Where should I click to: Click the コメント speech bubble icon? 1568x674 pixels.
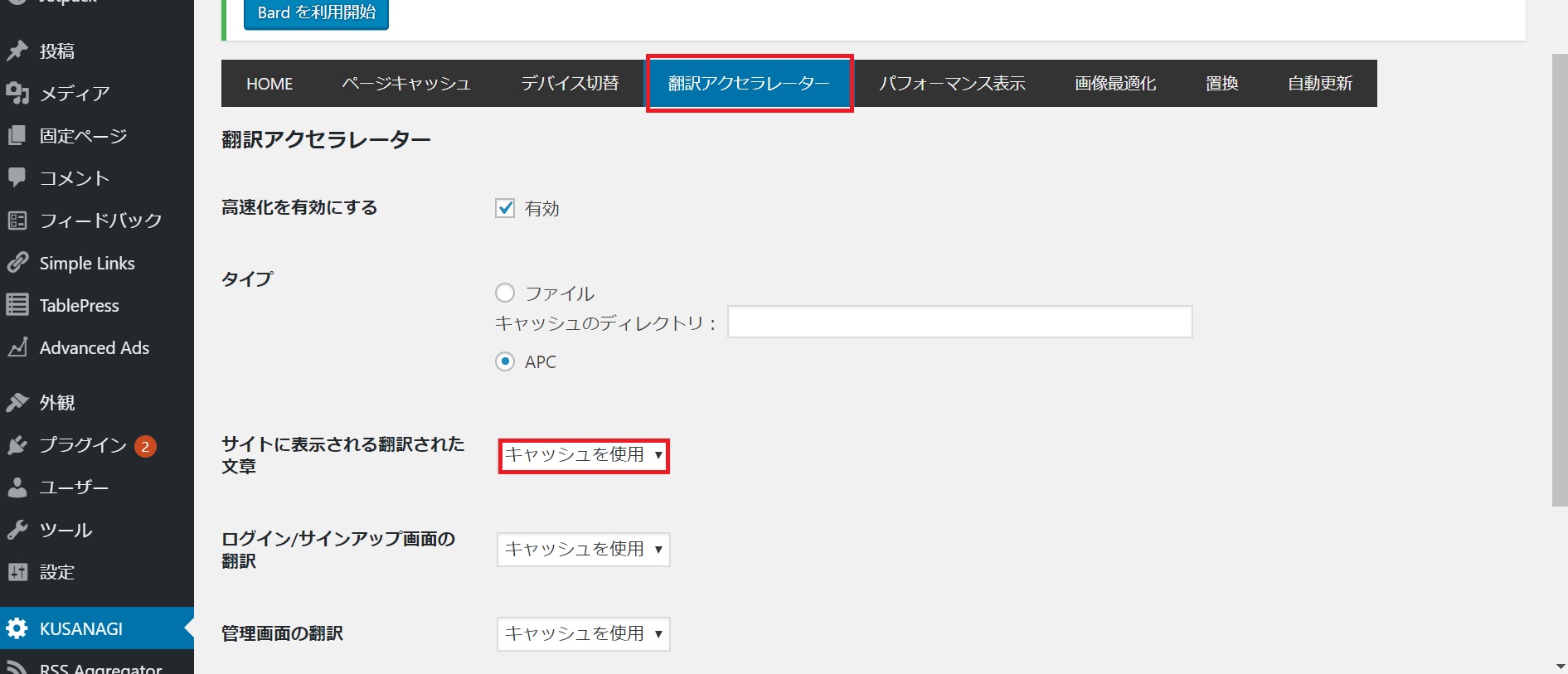[x=17, y=177]
